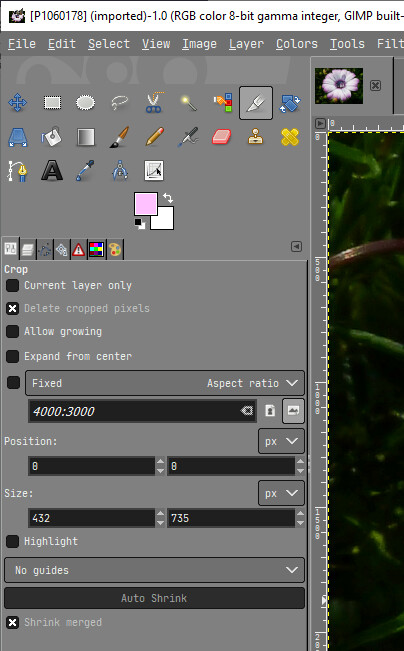Select the Color Picker eyedropper tool
Screen dimensions: 404x651
(85, 171)
